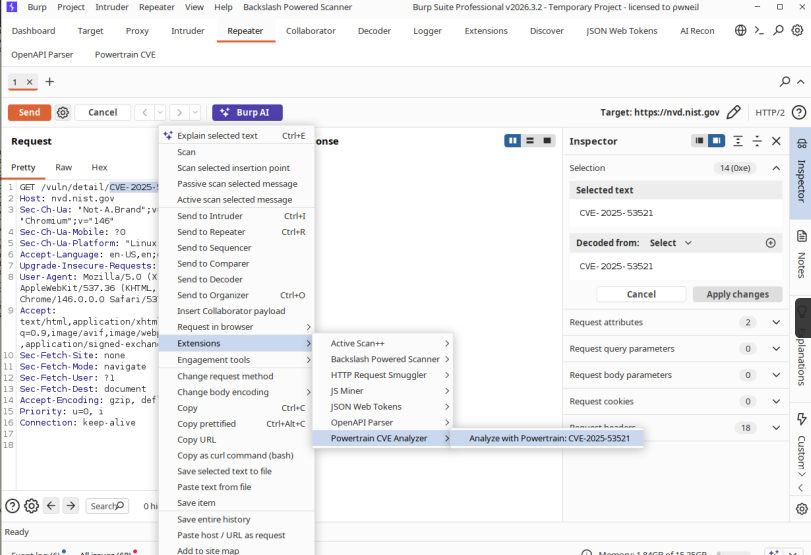Select top-bottom response layout
The height and width of the screenshot is (555, 811).
click(530, 141)
